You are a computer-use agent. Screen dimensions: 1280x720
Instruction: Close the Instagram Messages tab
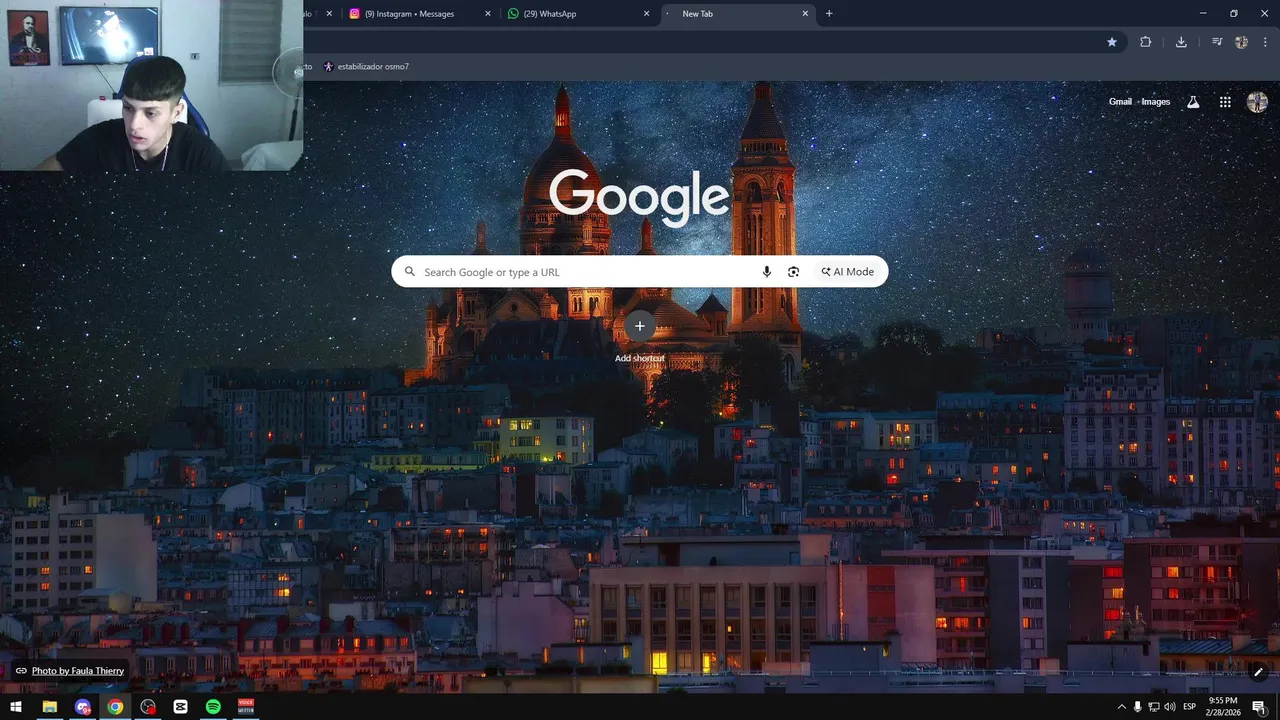tap(488, 14)
